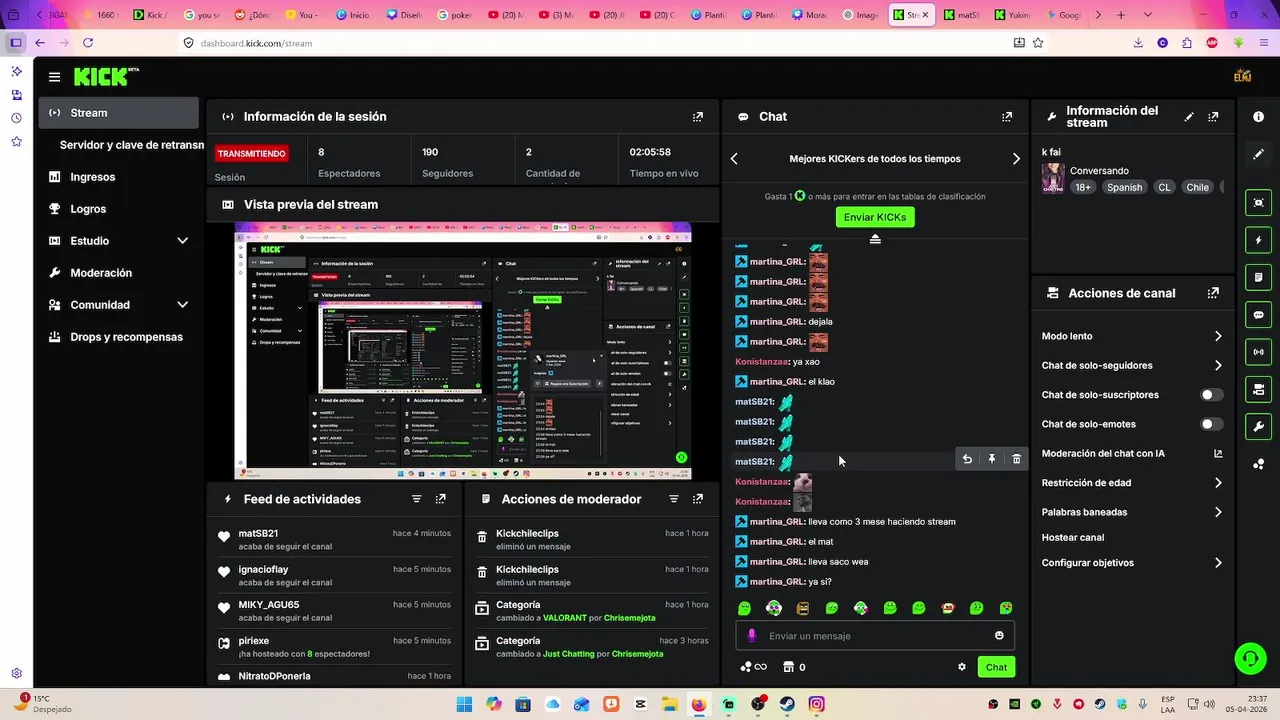
Task: Open the green support headset button
Action: pyautogui.click(x=1250, y=658)
